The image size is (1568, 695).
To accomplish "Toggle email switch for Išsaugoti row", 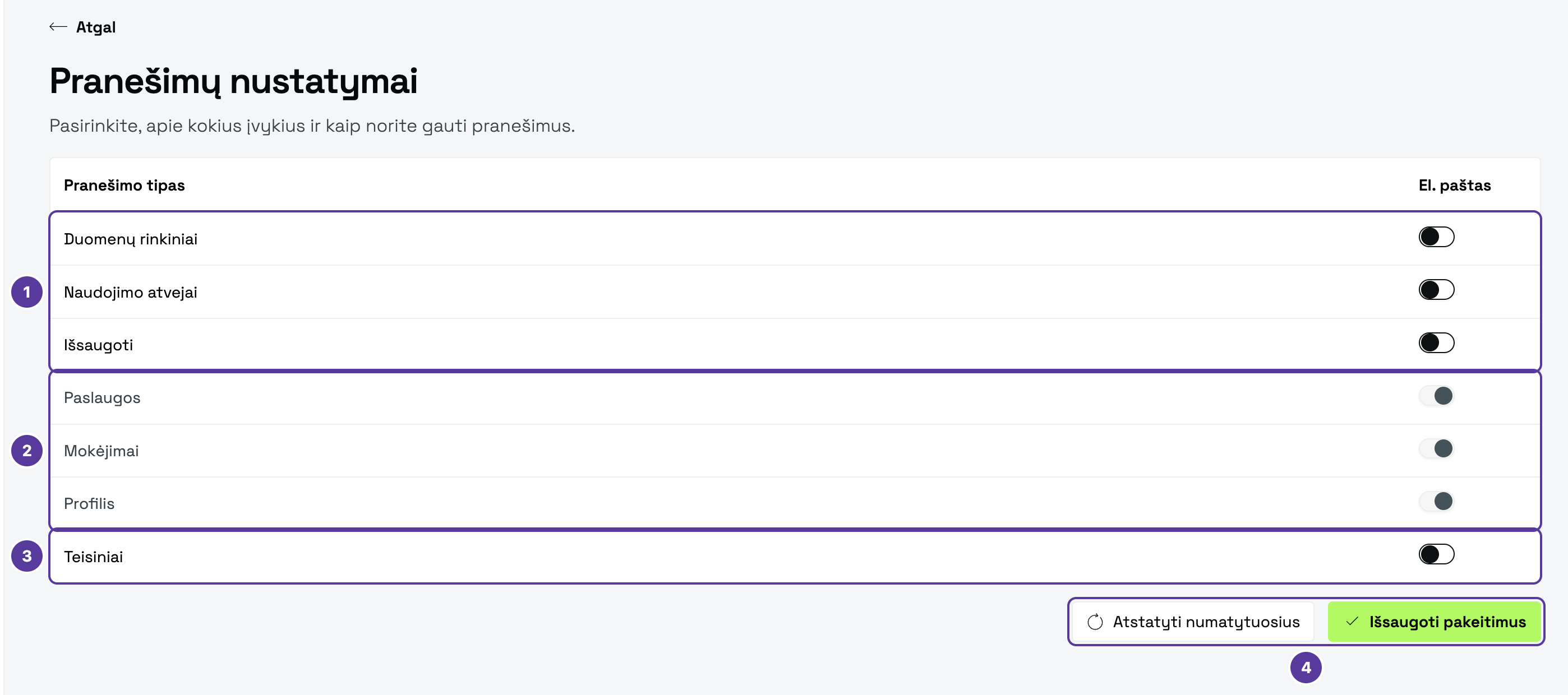I will pos(1436,342).
